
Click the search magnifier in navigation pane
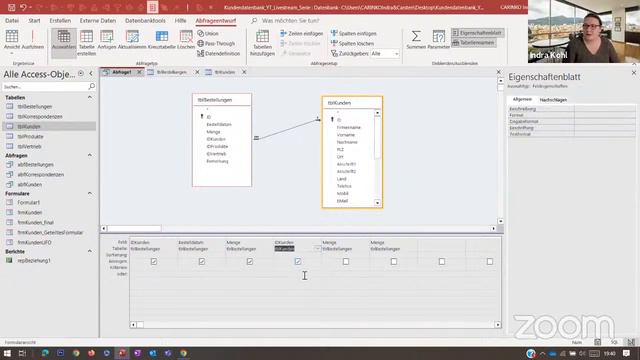click(x=91, y=87)
